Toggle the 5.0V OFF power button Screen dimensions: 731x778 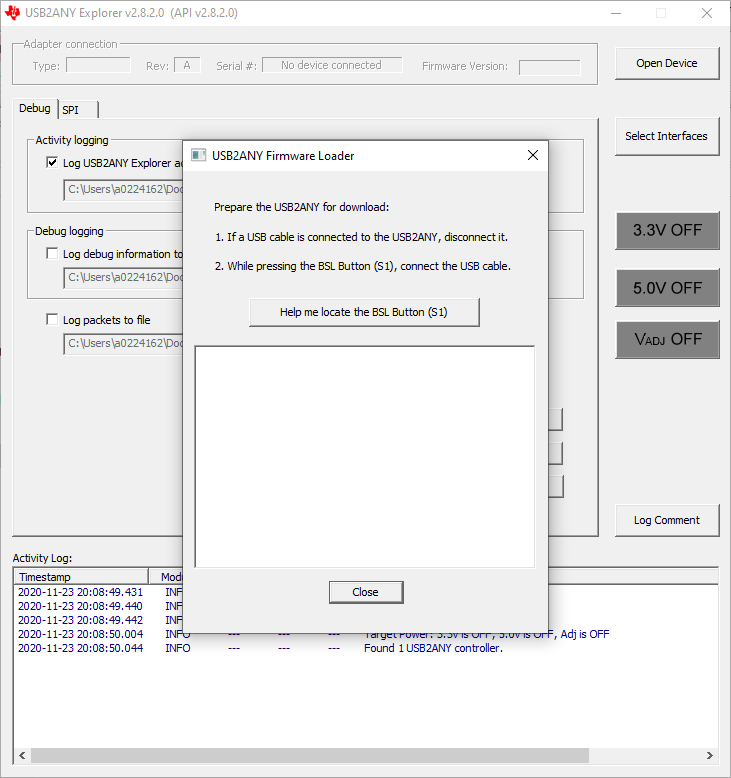(x=667, y=288)
